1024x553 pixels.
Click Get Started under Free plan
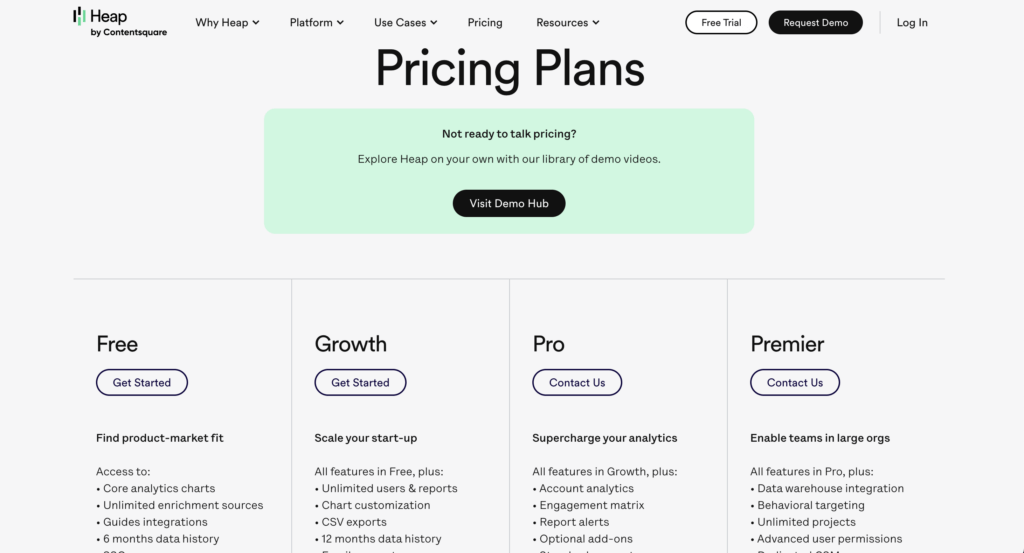(x=142, y=382)
